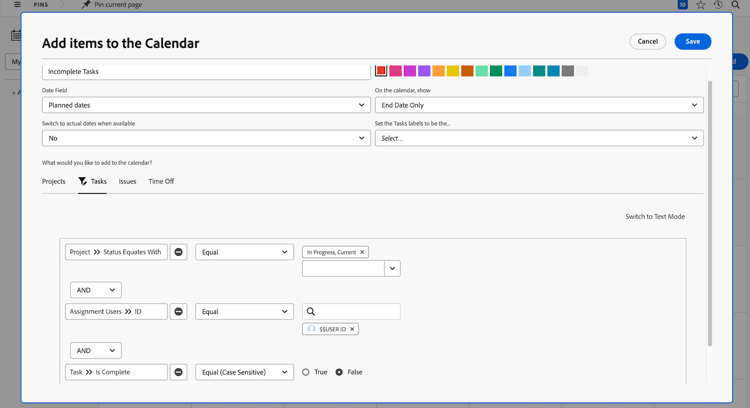The image size is (750, 408).
Task: Pick the dark orange color swatch
Action: (467, 71)
